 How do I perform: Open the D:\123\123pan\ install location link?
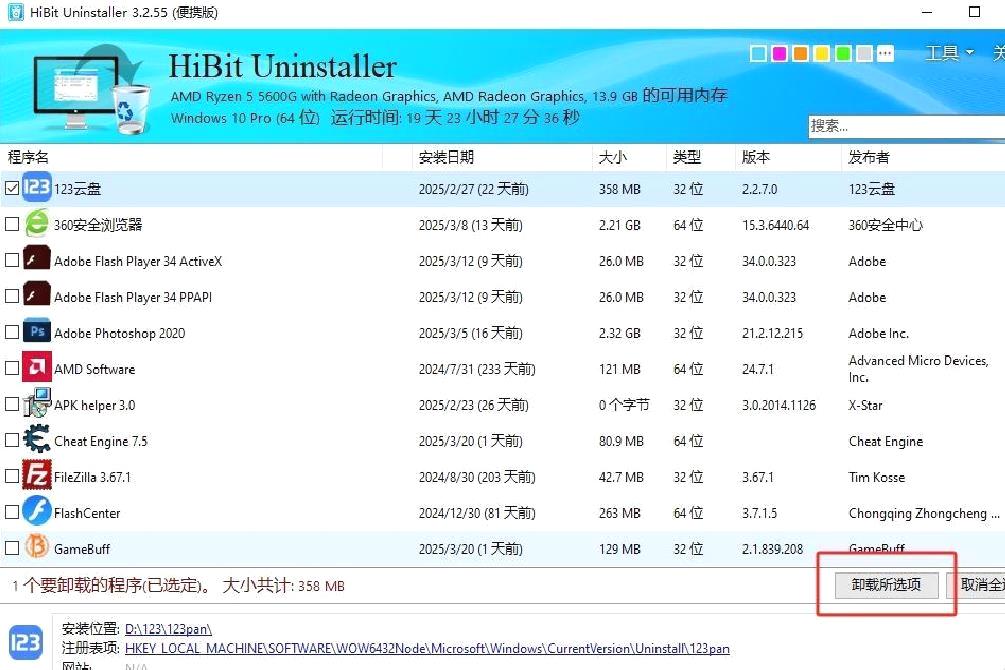(168, 629)
